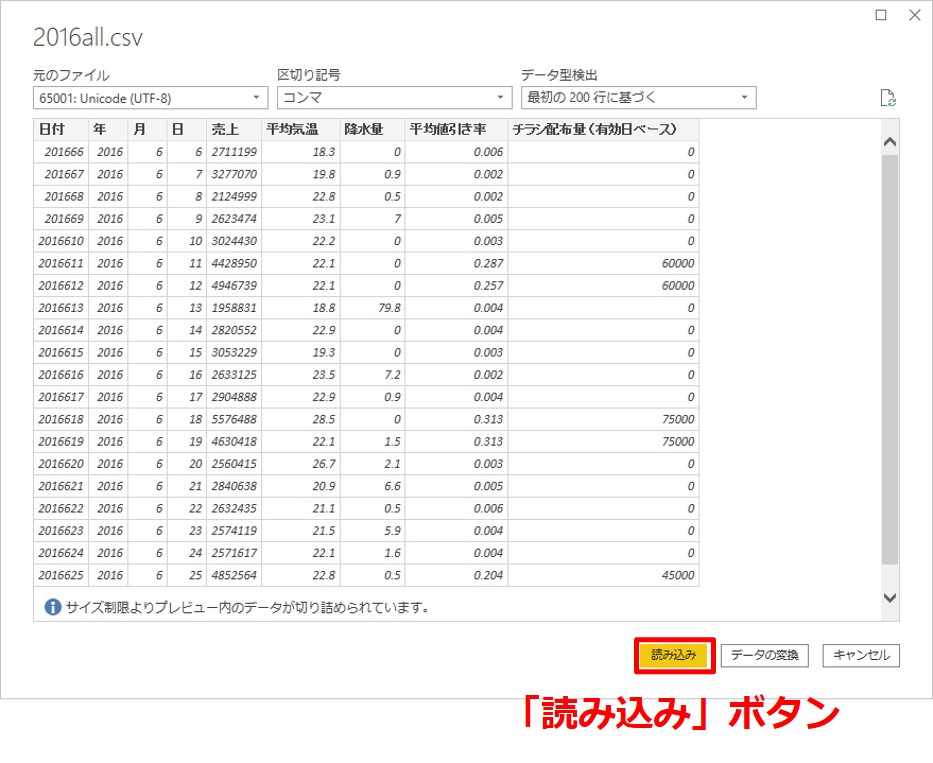Open the 元のファイル encoding dropdown
The width and height of the screenshot is (933, 763).
pos(150,98)
